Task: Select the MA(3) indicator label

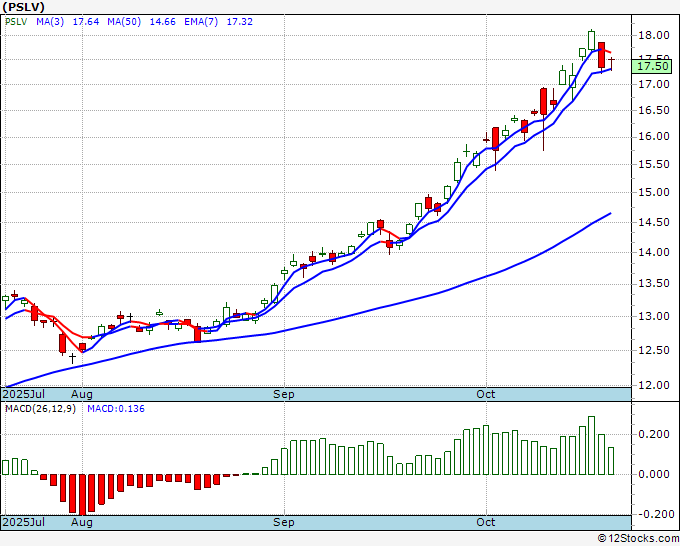Action: (x=50, y=22)
